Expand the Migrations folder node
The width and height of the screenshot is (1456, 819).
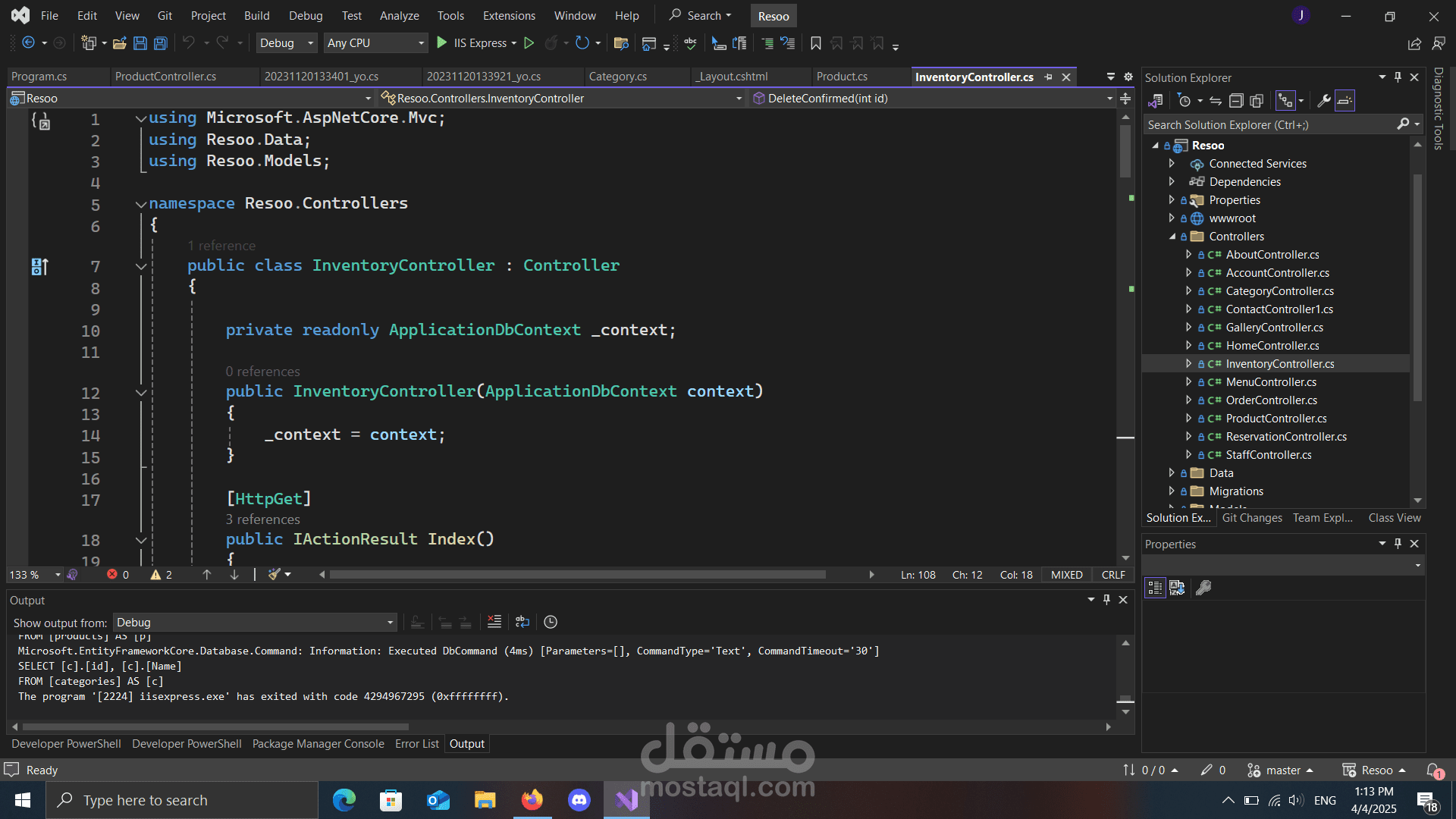coord(1172,491)
